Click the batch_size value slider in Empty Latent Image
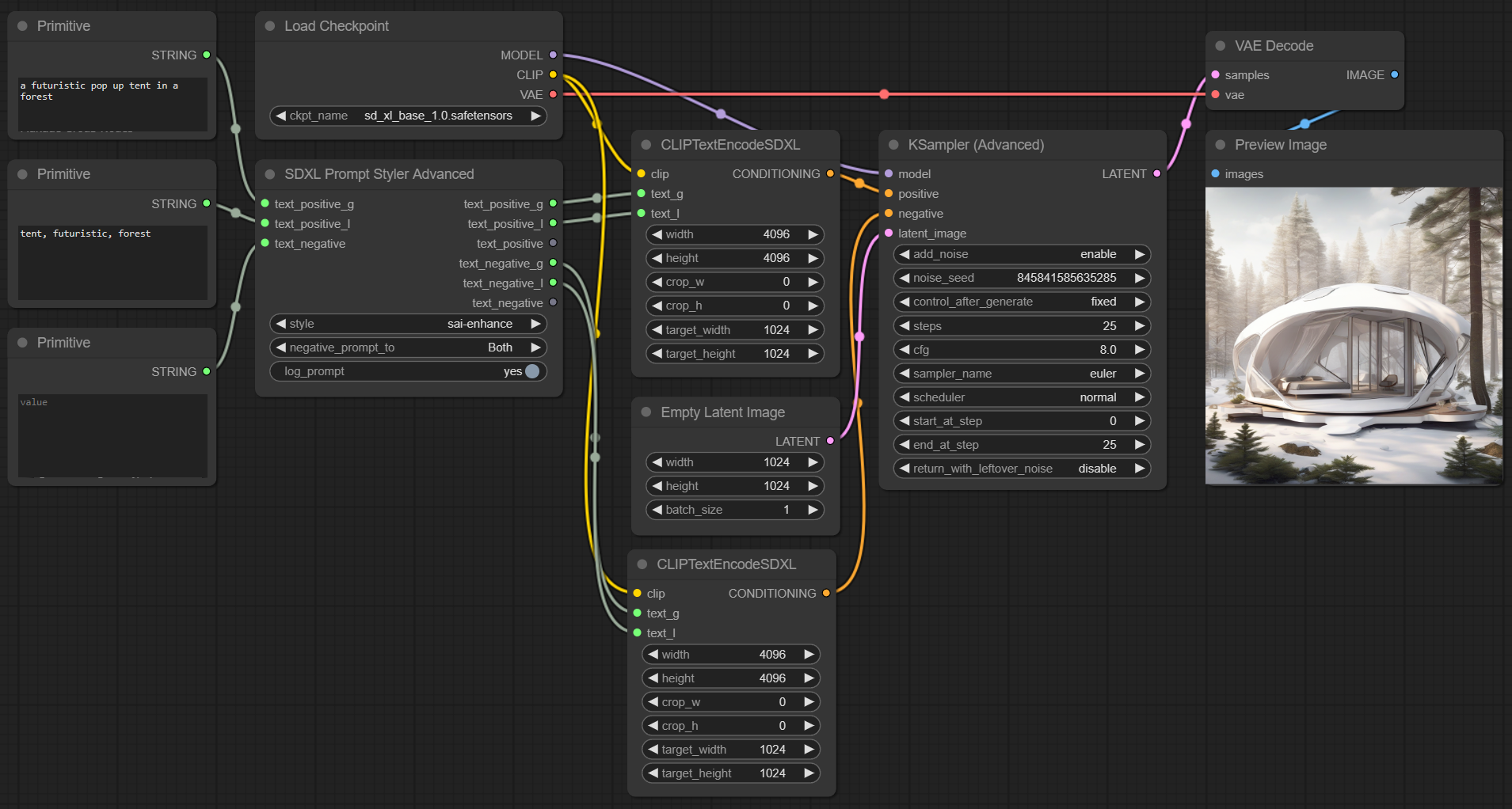Screen dimensions: 1512x809 734,510
